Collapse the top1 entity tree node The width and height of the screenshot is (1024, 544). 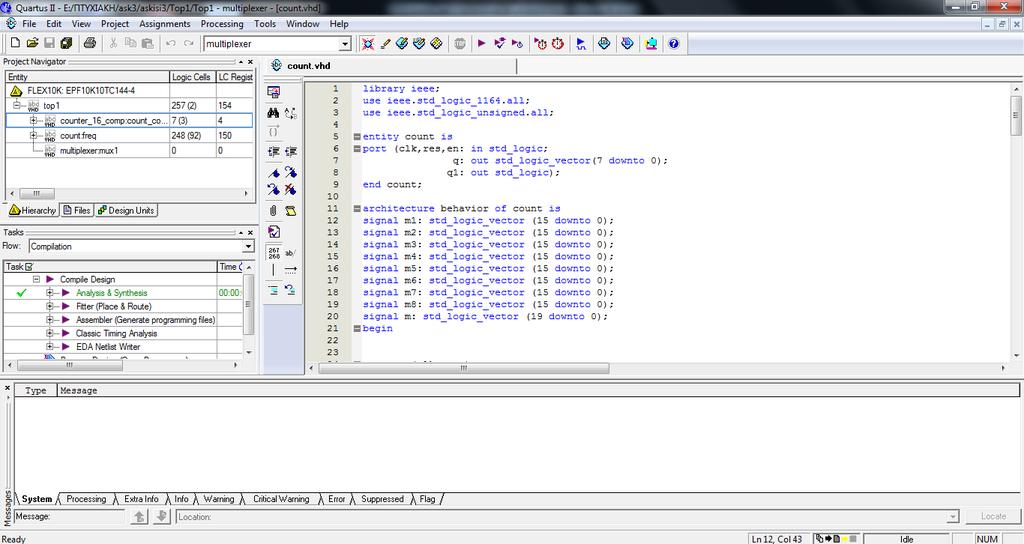17,105
